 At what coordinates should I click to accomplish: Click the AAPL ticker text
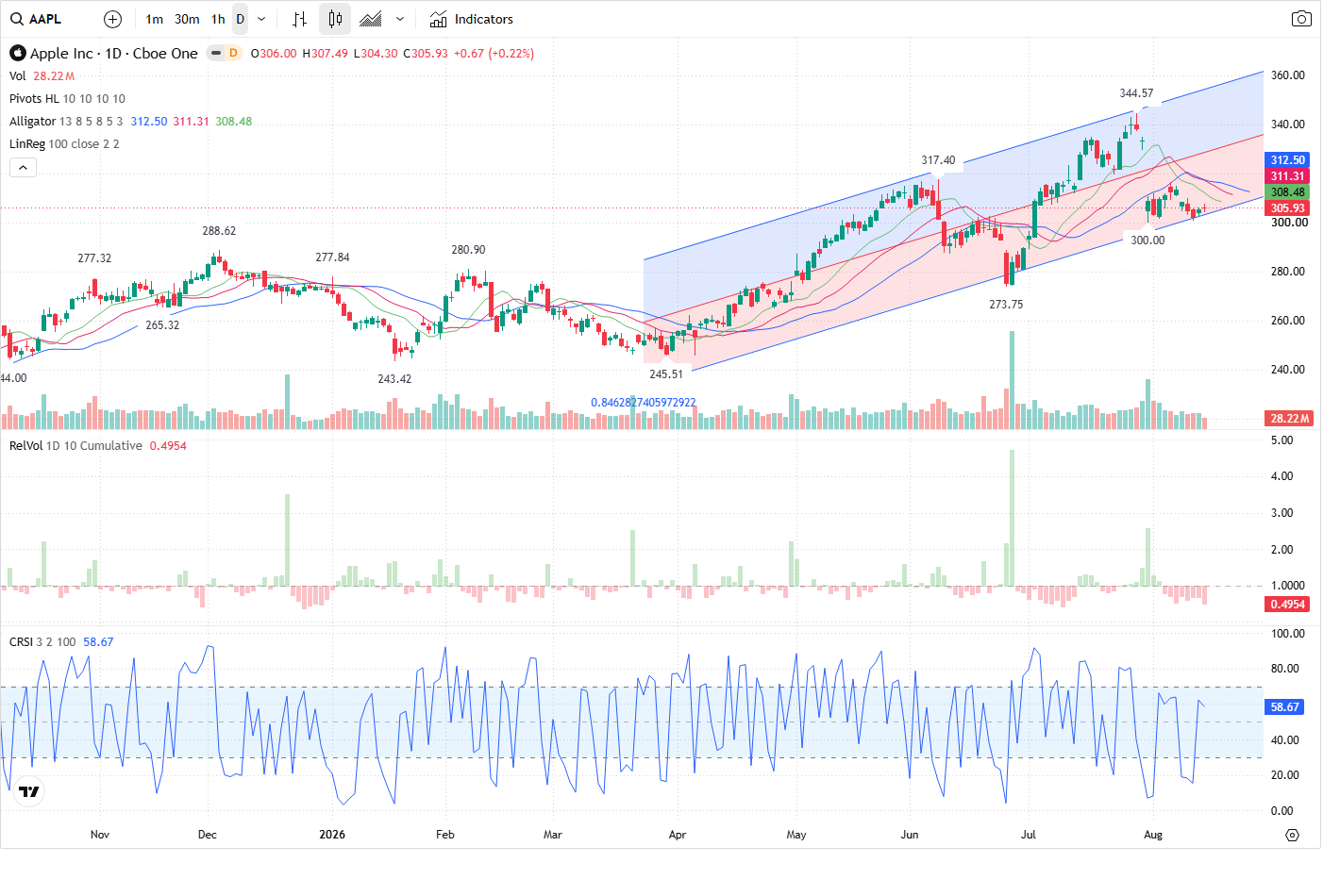coord(45,19)
